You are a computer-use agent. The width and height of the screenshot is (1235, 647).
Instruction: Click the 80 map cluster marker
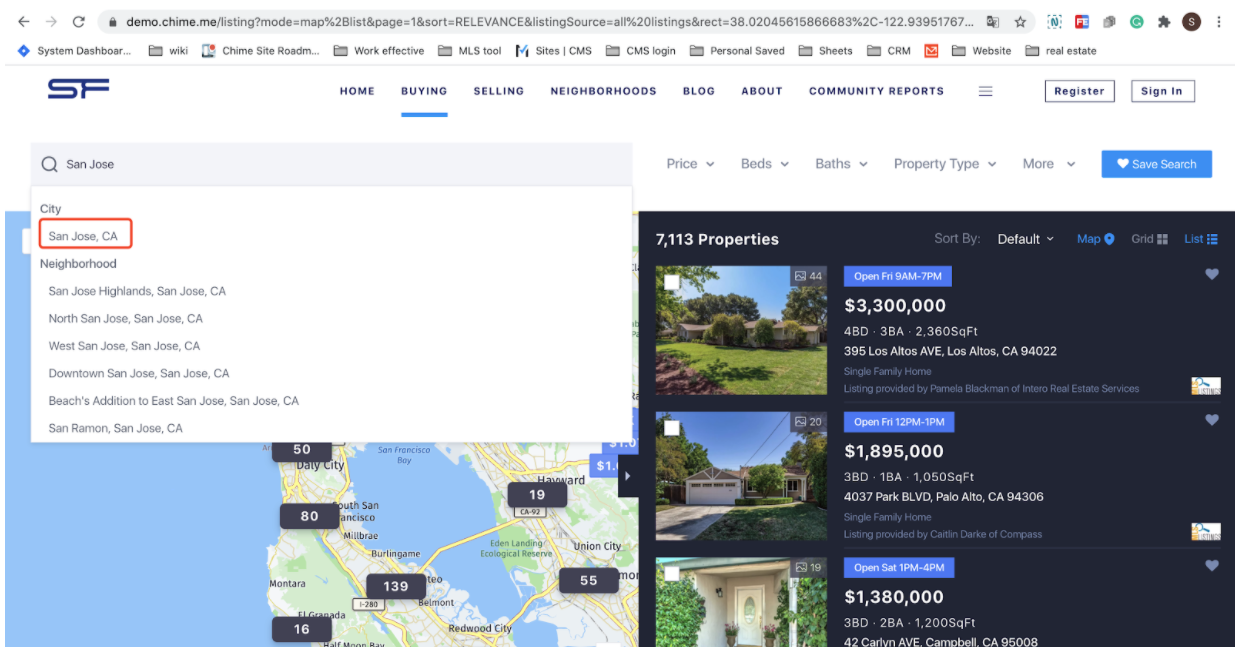pos(310,516)
